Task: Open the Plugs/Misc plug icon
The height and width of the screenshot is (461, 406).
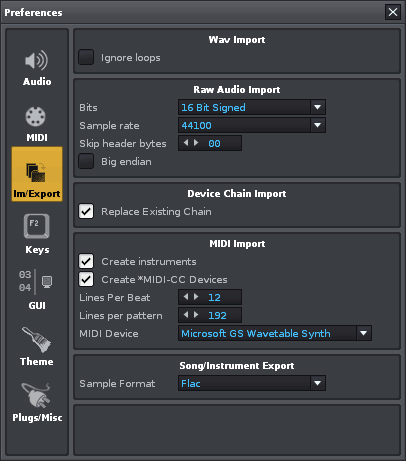Action: coord(37,396)
